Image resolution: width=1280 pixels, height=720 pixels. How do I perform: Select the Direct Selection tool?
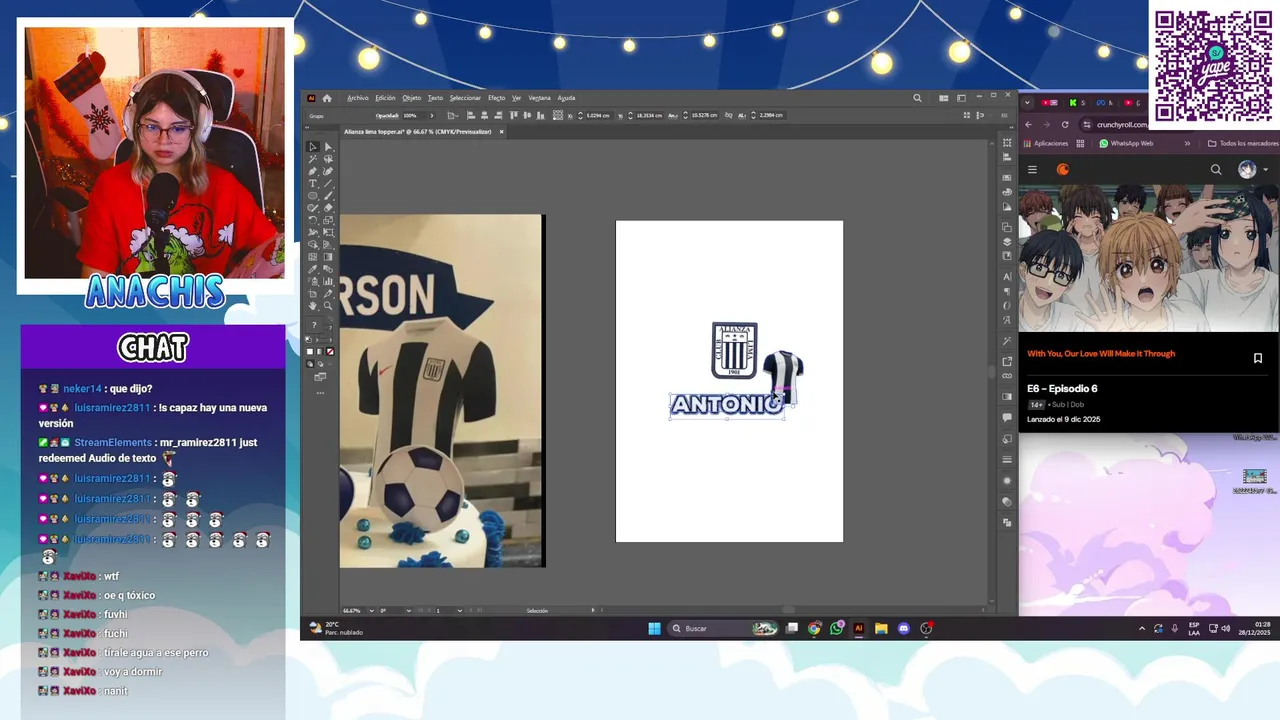(328, 147)
